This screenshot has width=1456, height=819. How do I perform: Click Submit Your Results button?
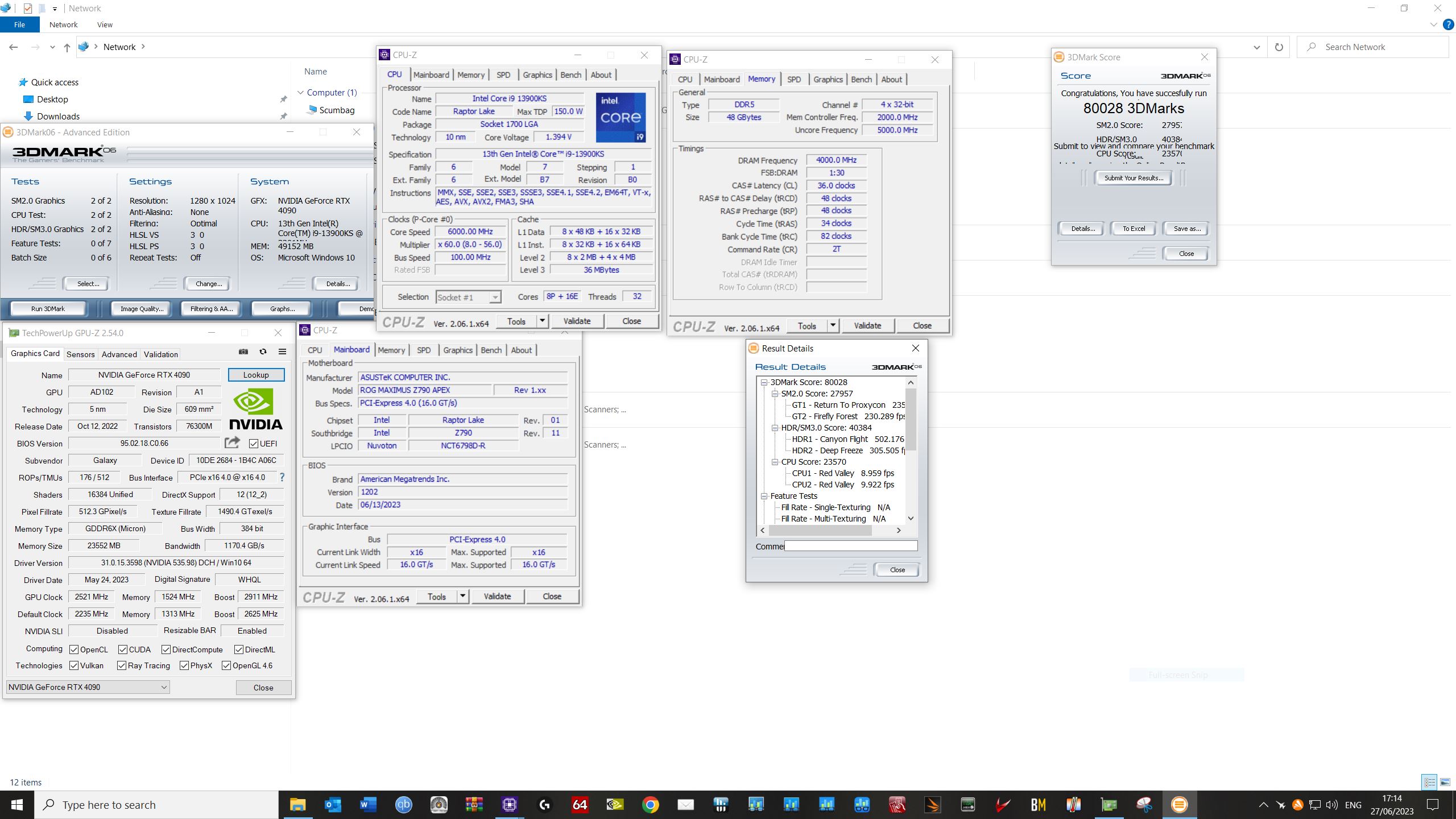click(1134, 178)
